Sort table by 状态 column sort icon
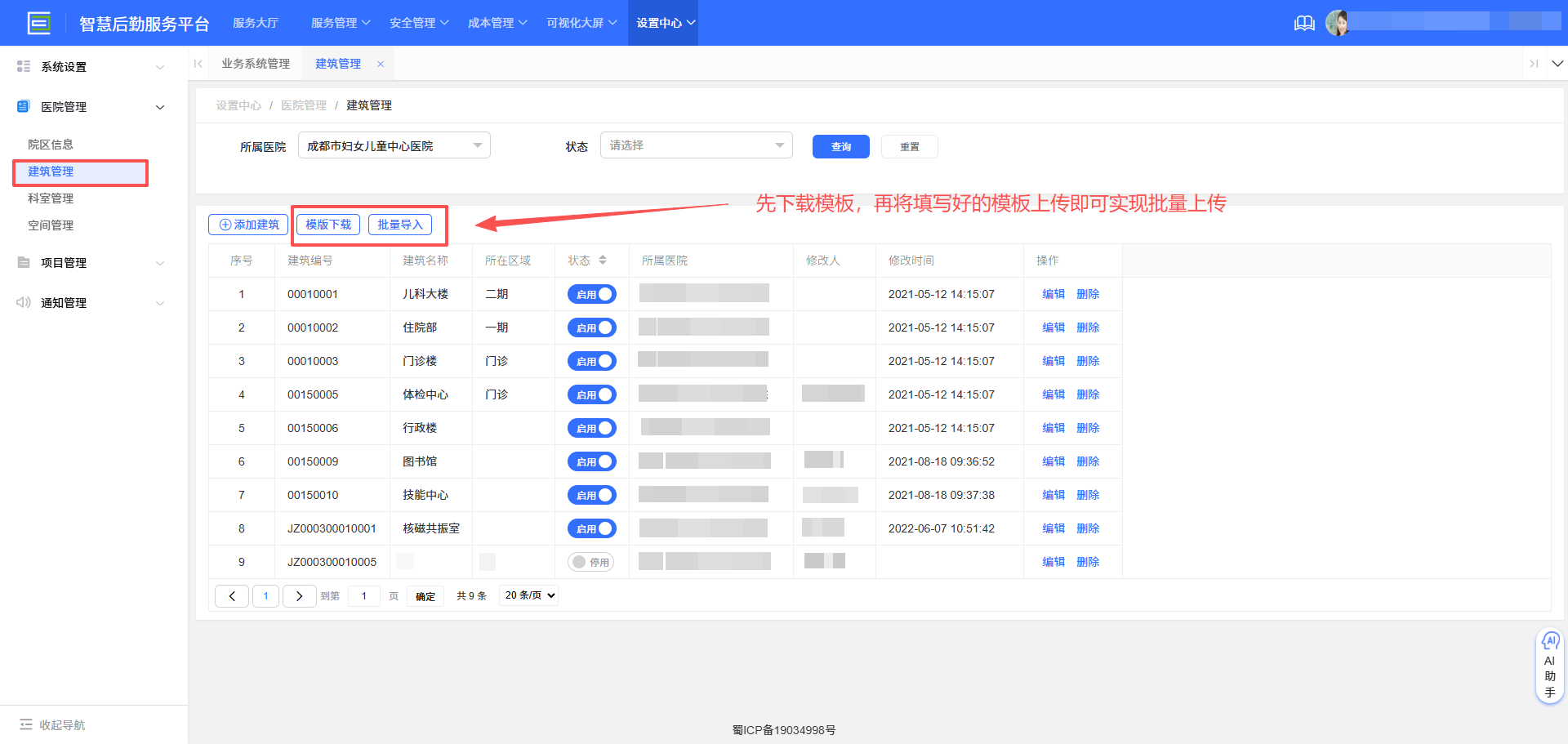The width and height of the screenshot is (1568, 744). tap(603, 261)
